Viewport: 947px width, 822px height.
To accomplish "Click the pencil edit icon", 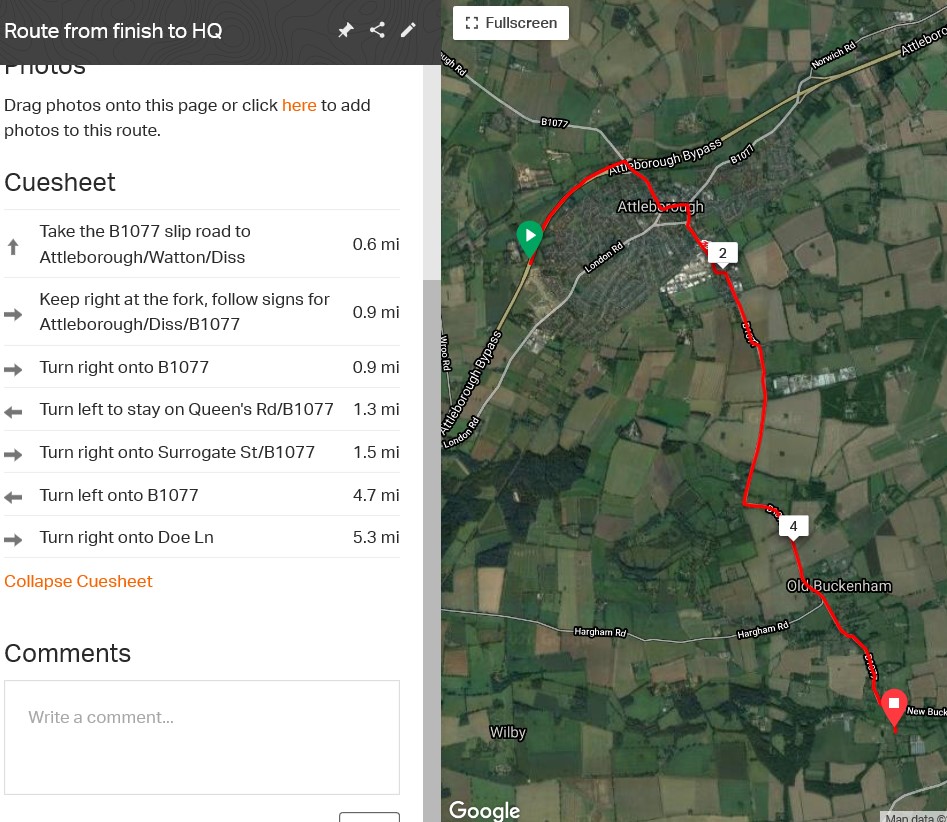I will [408, 30].
